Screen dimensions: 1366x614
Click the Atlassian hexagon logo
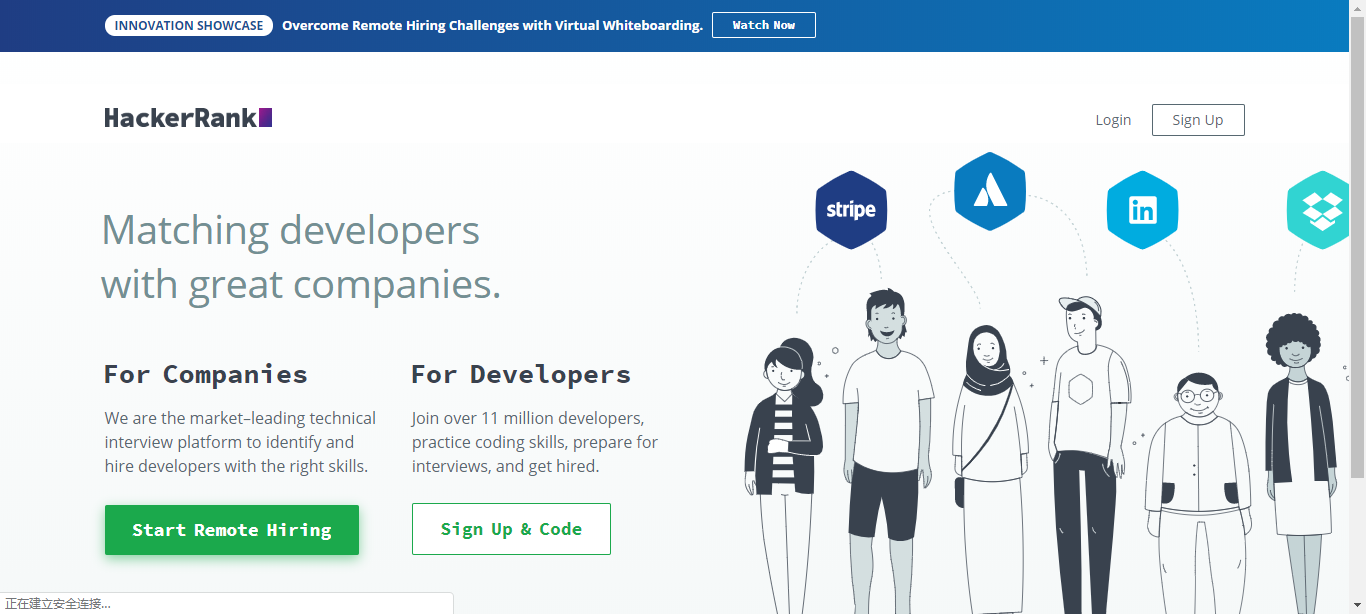[990, 191]
